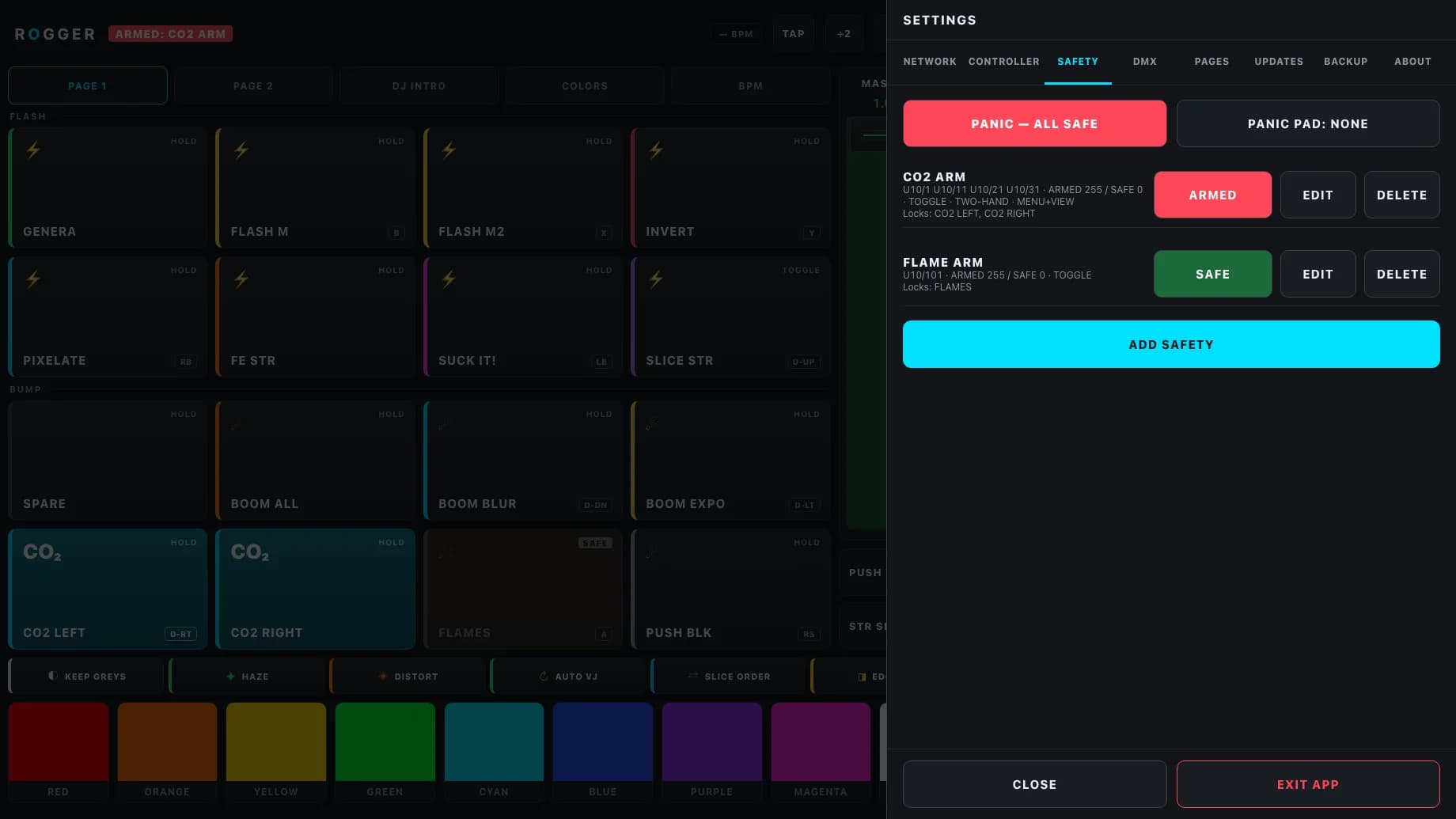Click the TAP tempo button
This screenshot has height=819, width=1456.
coord(793,34)
